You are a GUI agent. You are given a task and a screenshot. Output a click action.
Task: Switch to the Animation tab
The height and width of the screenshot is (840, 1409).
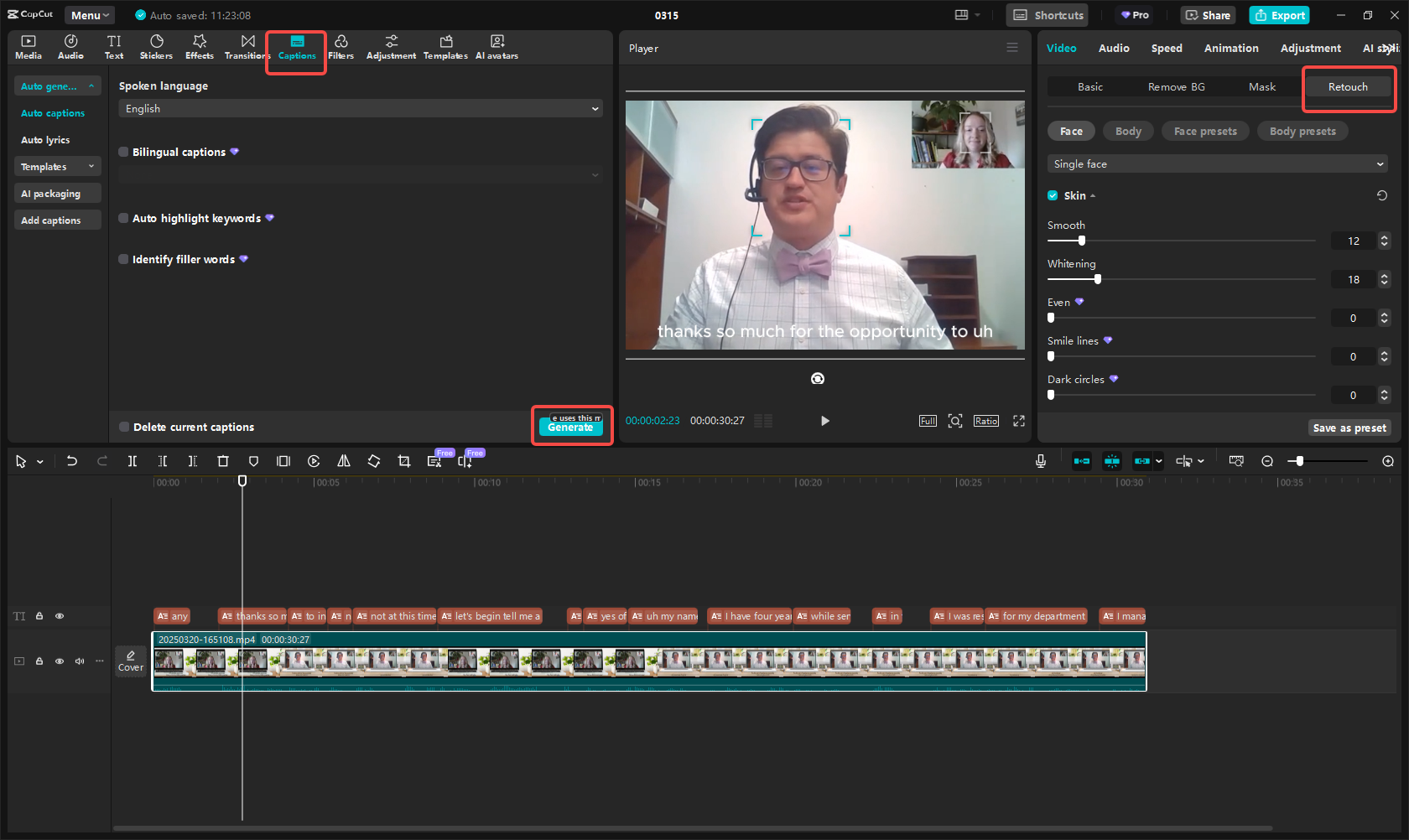coord(1230,48)
